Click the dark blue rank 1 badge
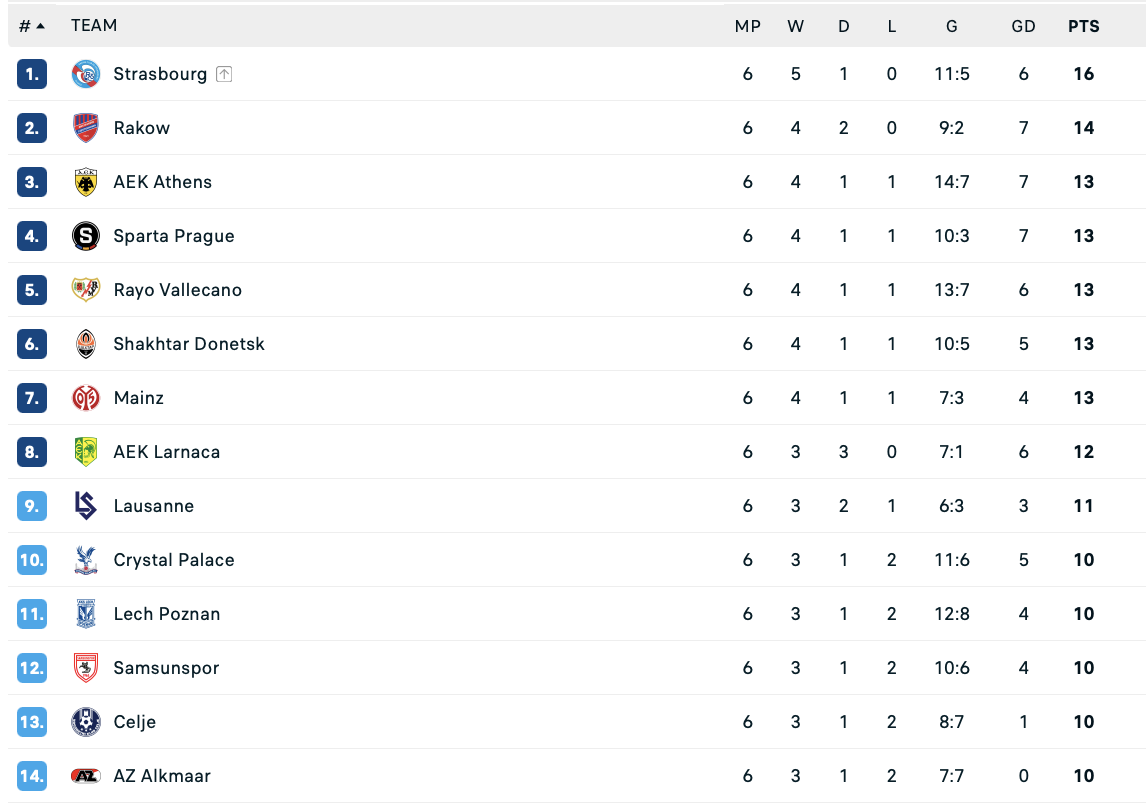Viewport: 1146px width, 808px height. (32, 74)
